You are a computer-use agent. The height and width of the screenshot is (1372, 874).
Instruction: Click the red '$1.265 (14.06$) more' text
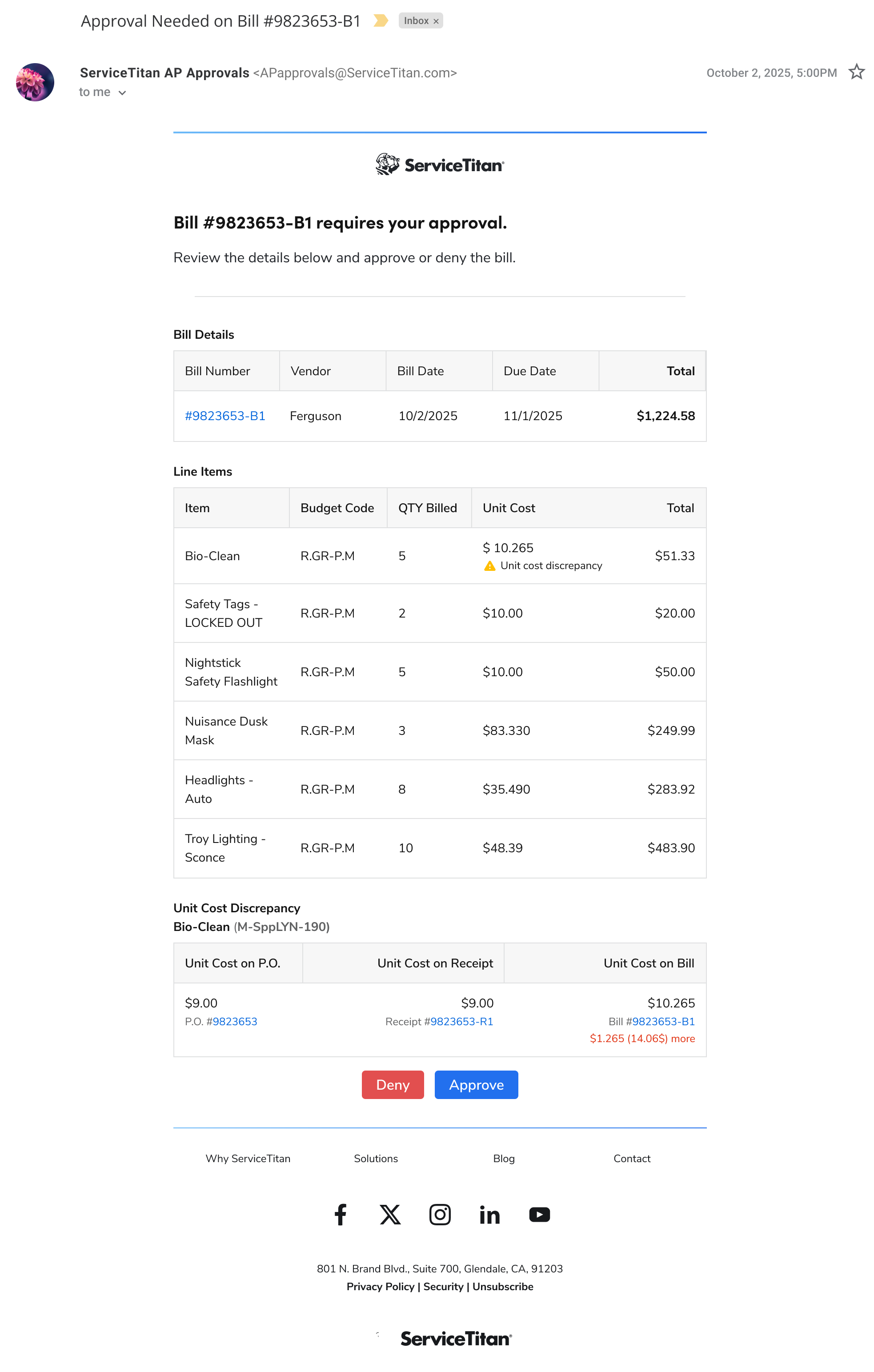[642, 1039]
